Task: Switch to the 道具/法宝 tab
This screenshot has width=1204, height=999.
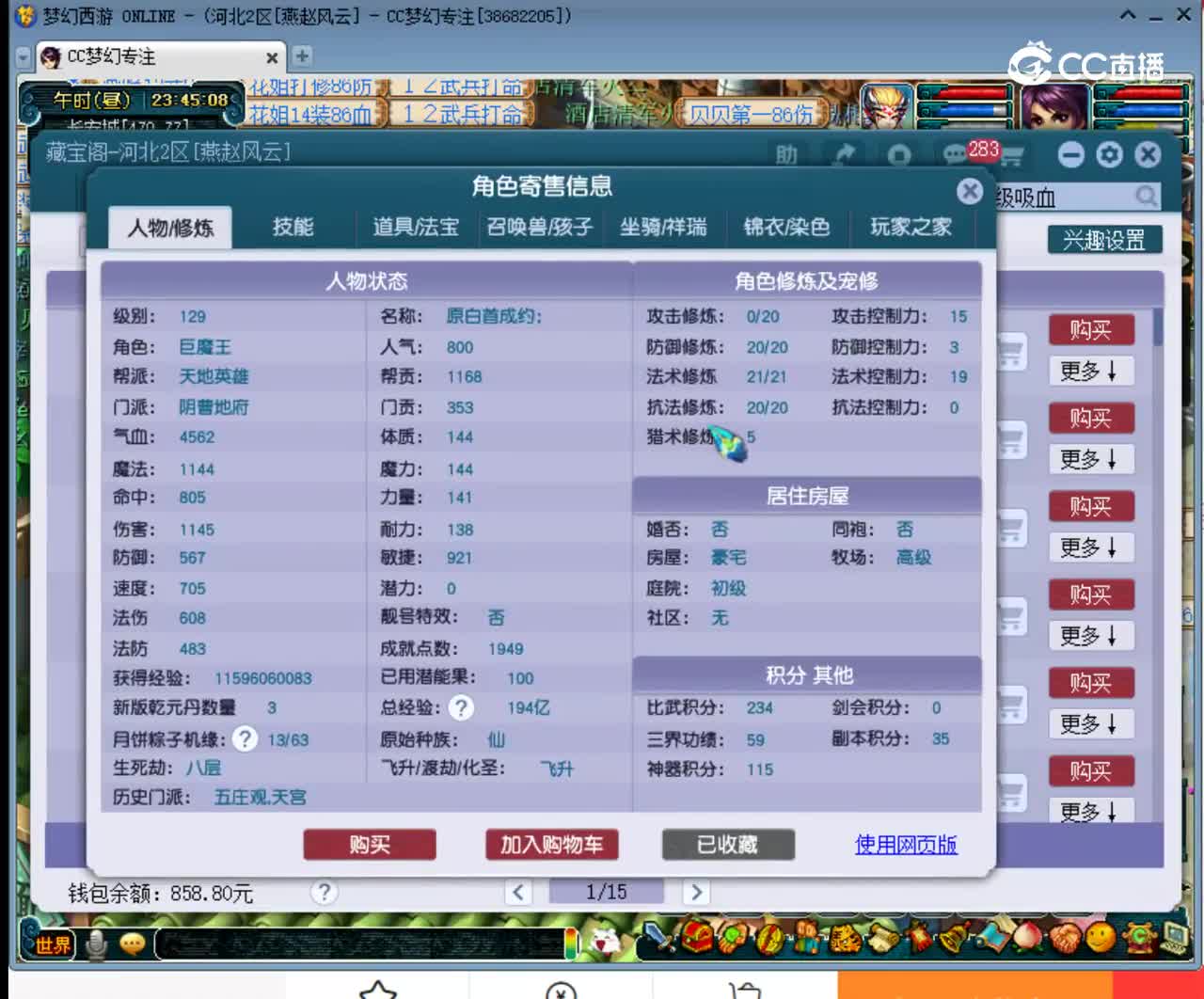Action: [416, 227]
